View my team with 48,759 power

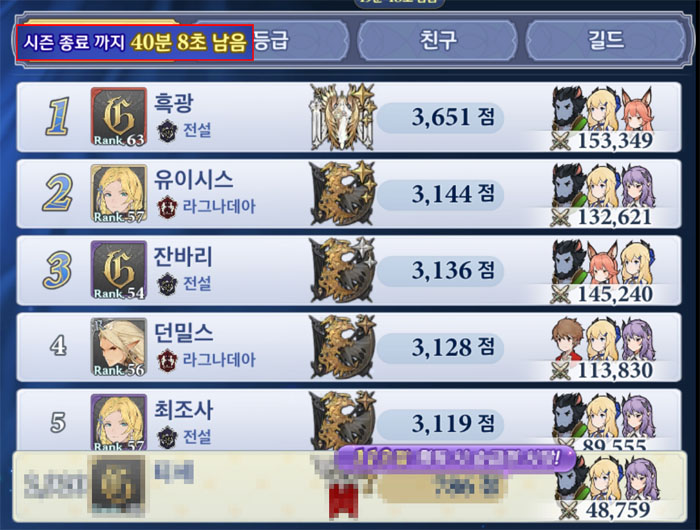tap(606, 488)
